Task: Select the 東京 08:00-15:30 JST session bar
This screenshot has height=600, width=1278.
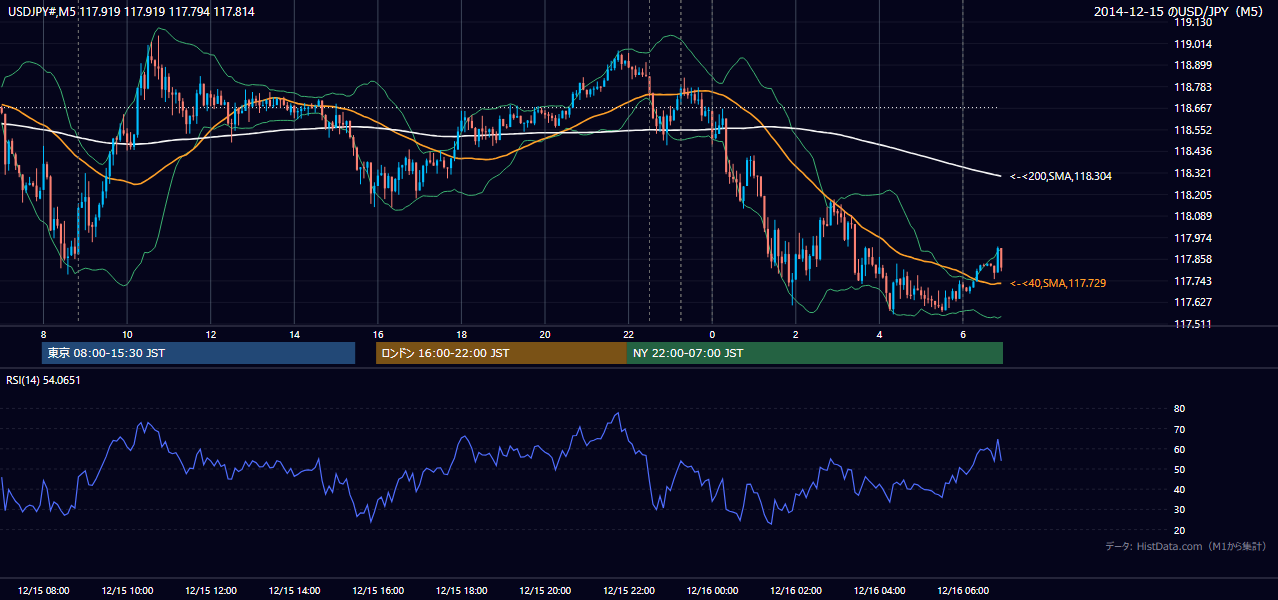Action: (199, 353)
